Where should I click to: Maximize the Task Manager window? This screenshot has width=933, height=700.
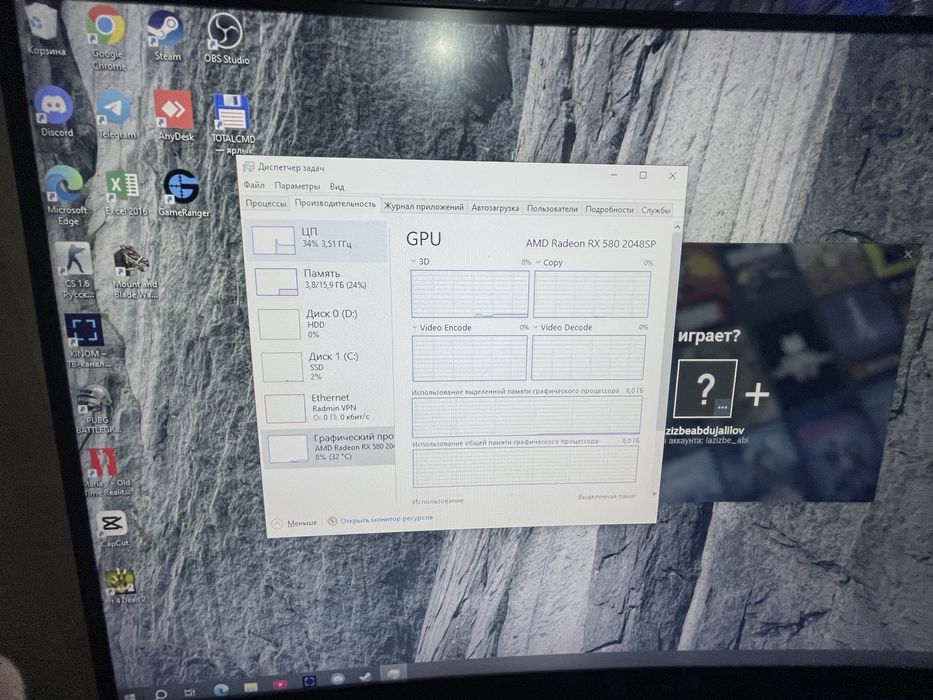pyautogui.click(x=643, y=175)
